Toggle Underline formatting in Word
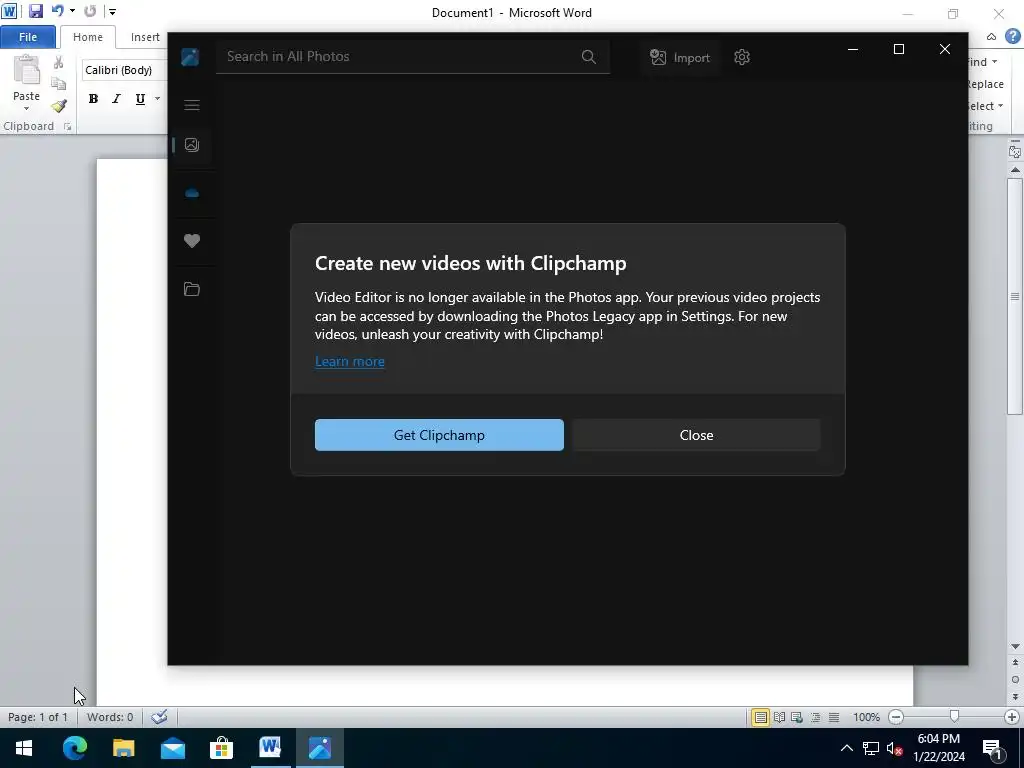This screenshot has width=1024, height=768. [x=140, y=99]
